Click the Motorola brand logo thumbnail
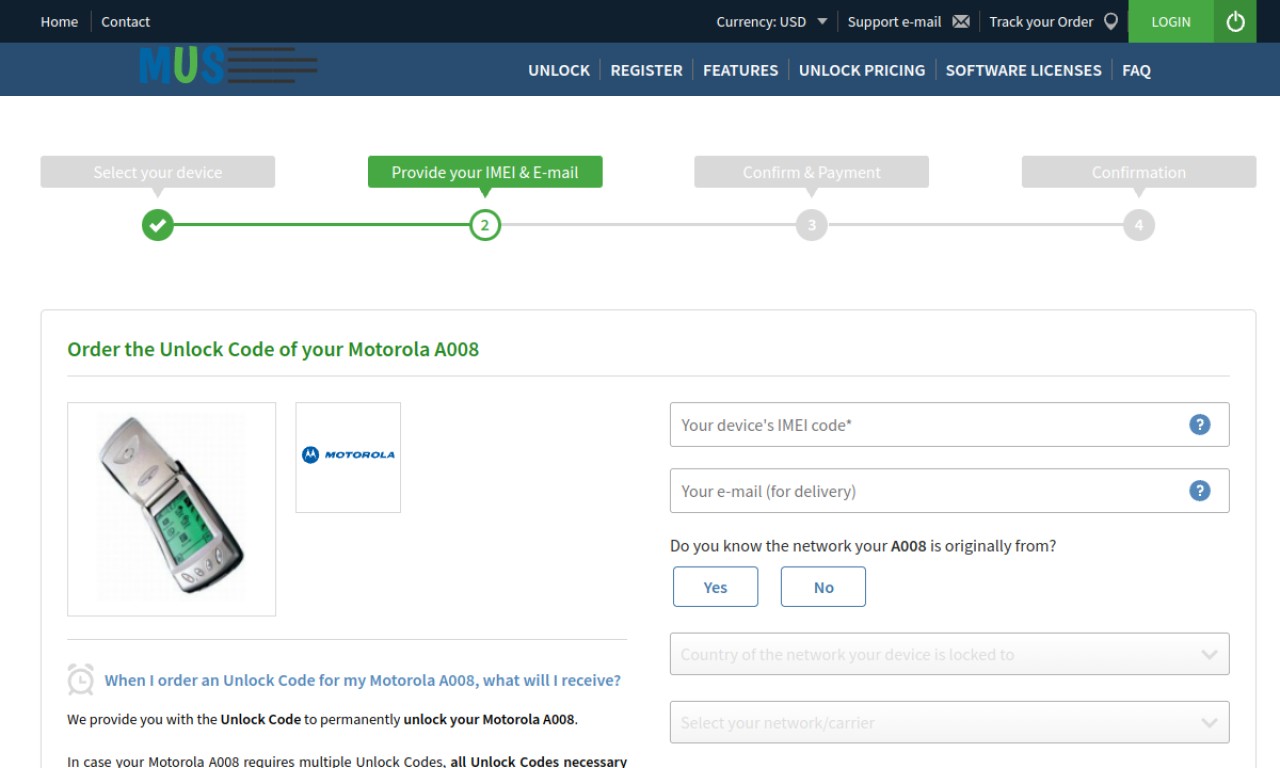Viewport: 1280px width, 768px height. [x=348, y=457]
